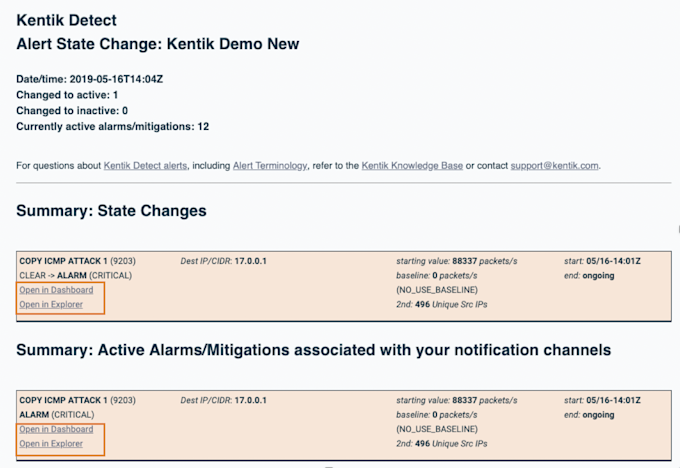Click the 'Summary: Active Alarms/Mitigations' heading
The height and width of the screenshot is (468, 680).
click(x=313, y=350)
